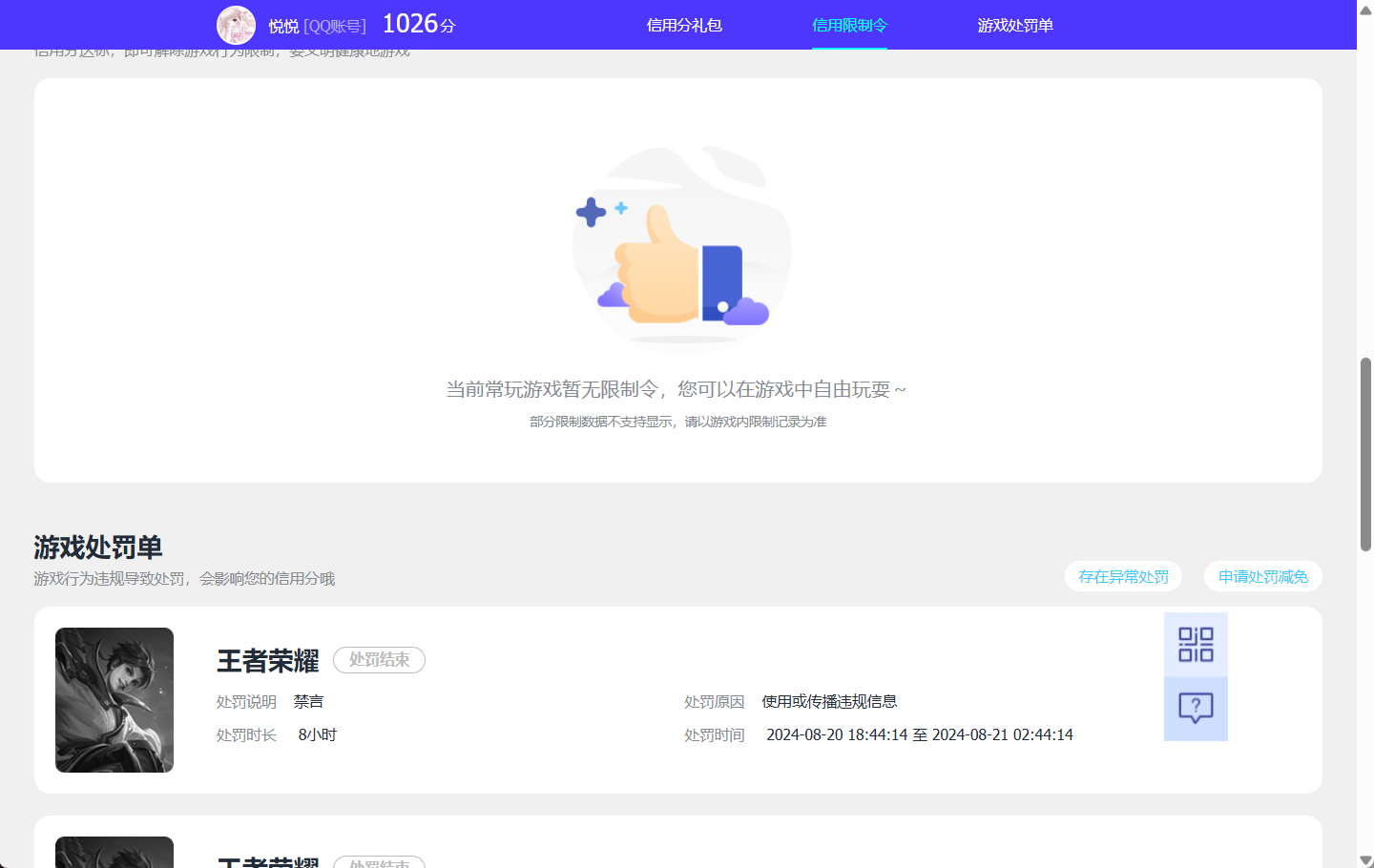Click the 悦悦 profile avatar
This screenshot has width=1374, height=868.
pyautogui.click(x=236, y=25)
